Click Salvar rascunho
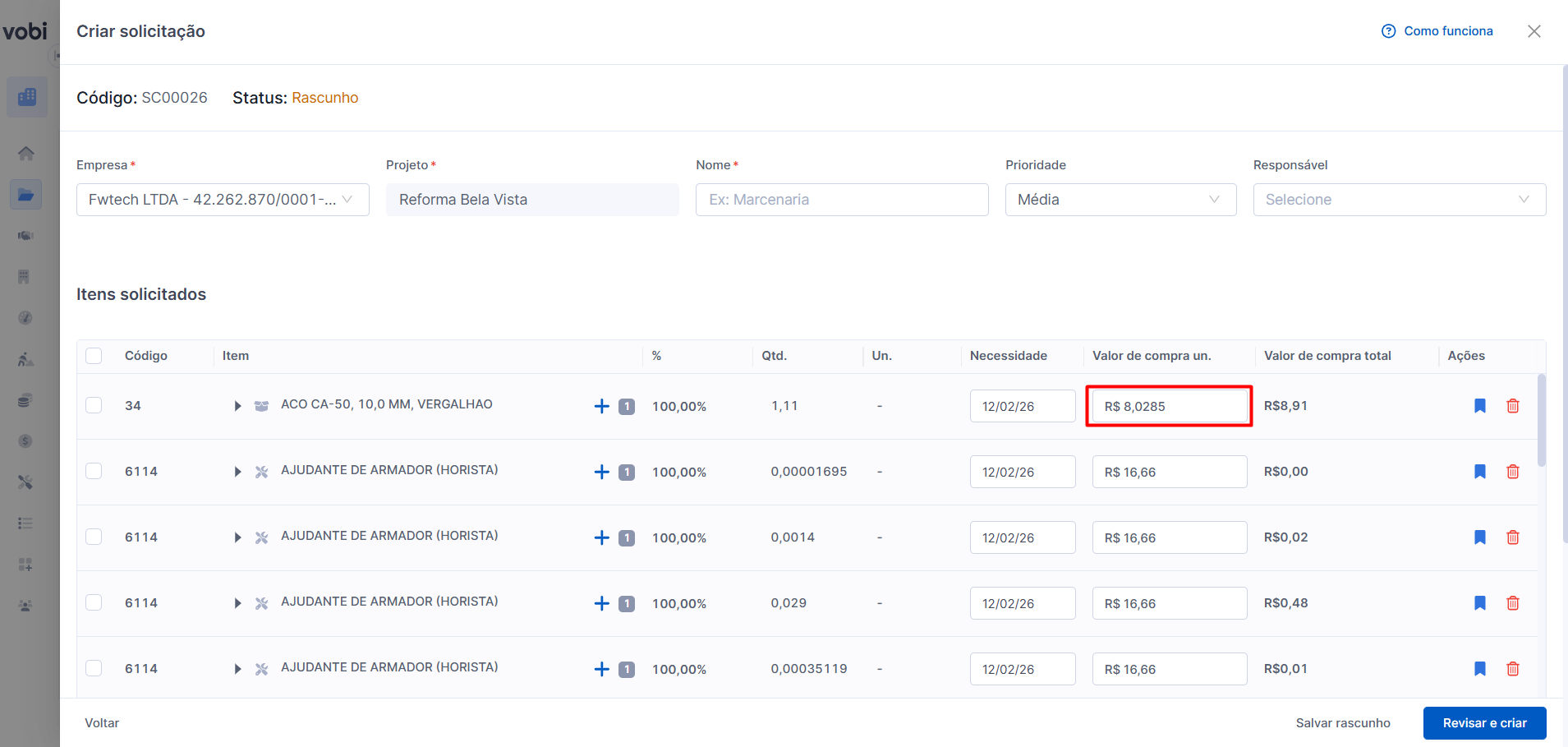1568x747 pixels. tap(1342, 723)
